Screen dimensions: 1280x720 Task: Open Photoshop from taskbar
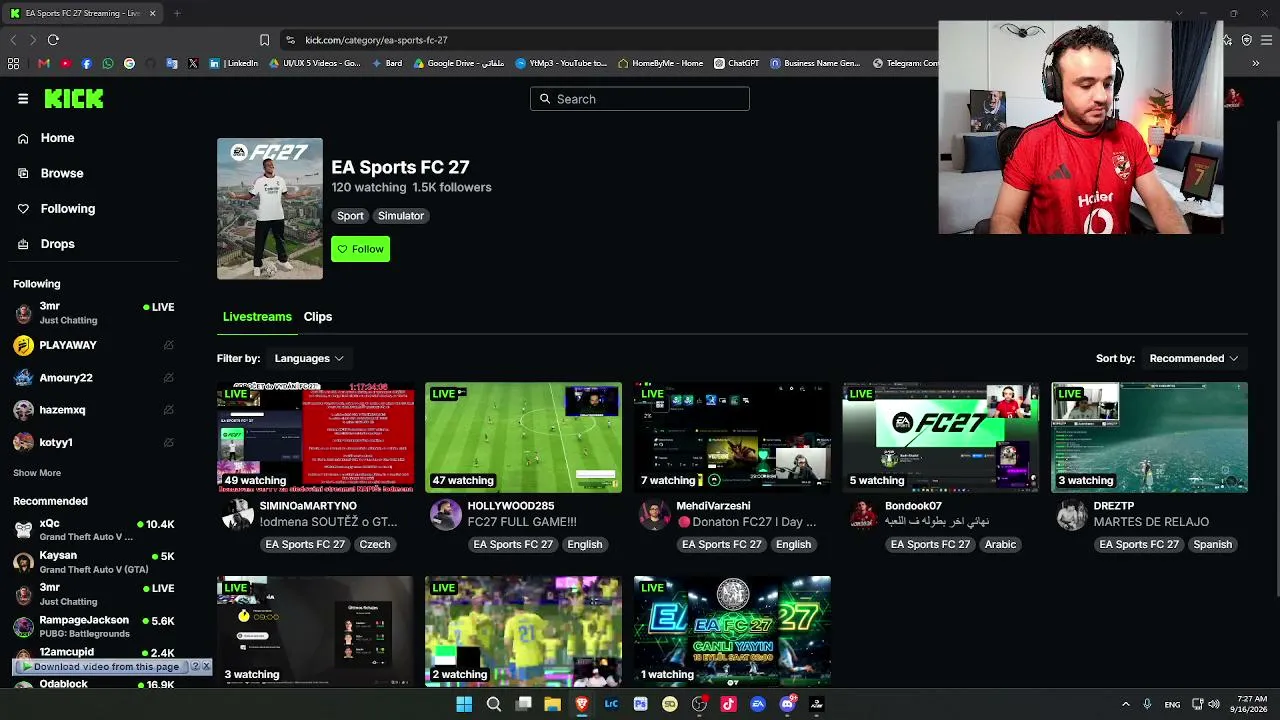click(640, 704)
